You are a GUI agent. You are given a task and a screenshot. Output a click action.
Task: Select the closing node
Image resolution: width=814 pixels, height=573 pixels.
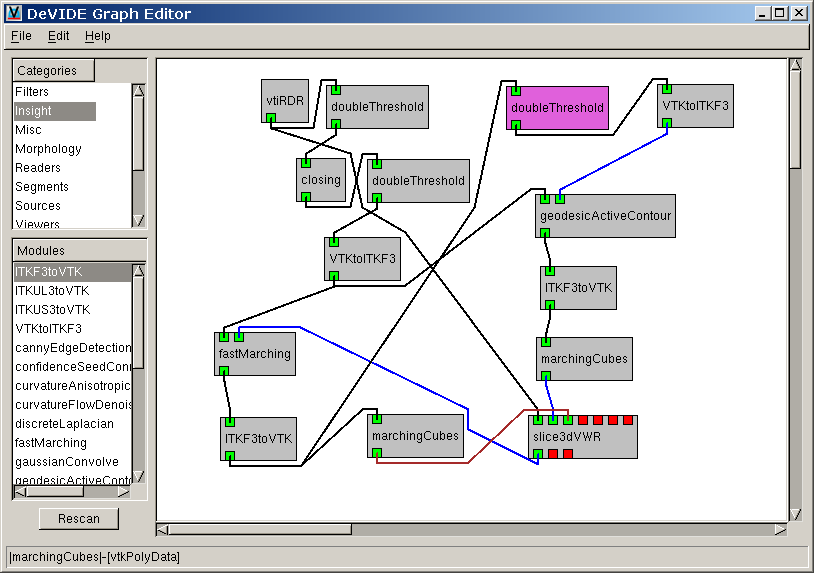[321, 180]
